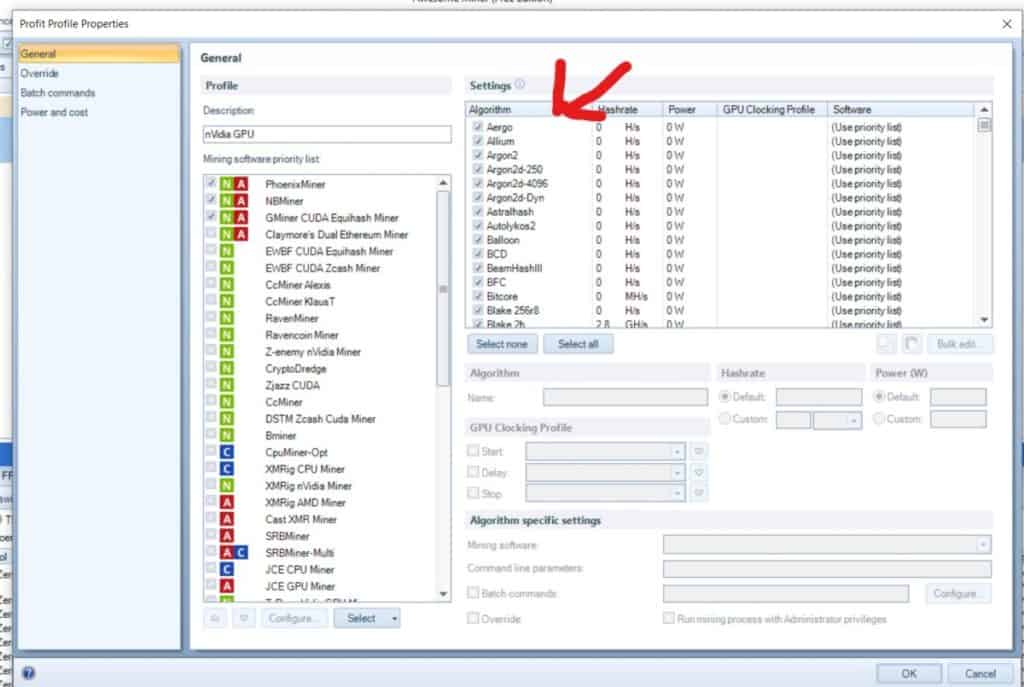Image resolution: width=1024 pixels, height=687 pixels.
Task: Click the N A badge beside PhoenixMiner
Action: point(234,184)
